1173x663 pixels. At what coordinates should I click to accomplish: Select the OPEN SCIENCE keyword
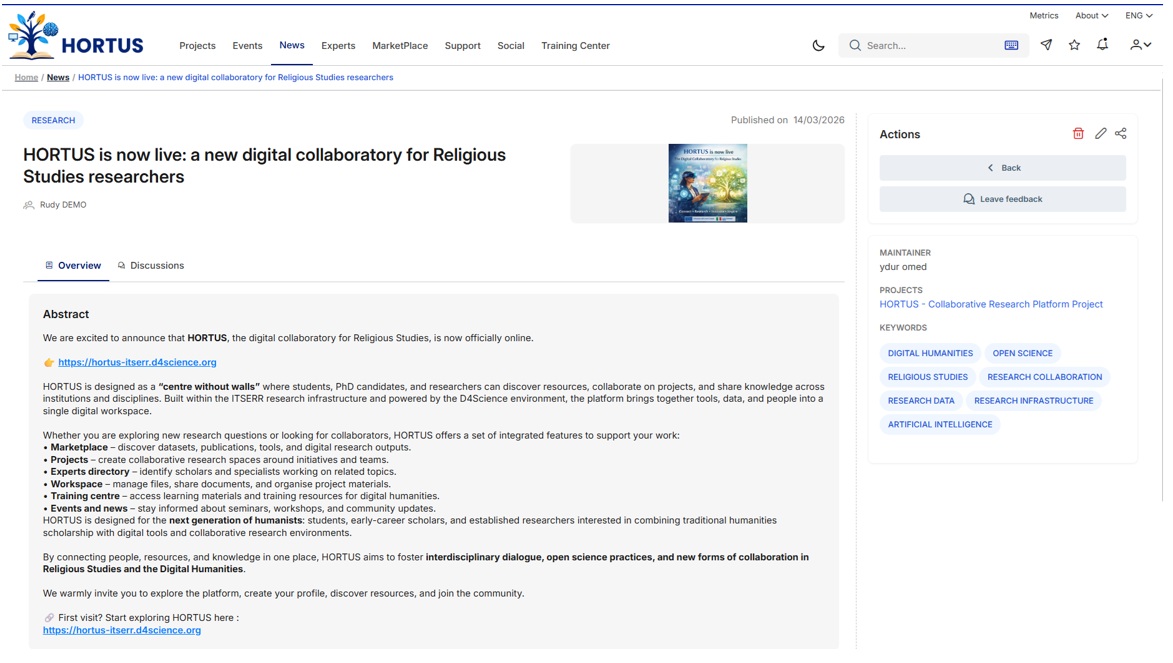click(1022, 353)
